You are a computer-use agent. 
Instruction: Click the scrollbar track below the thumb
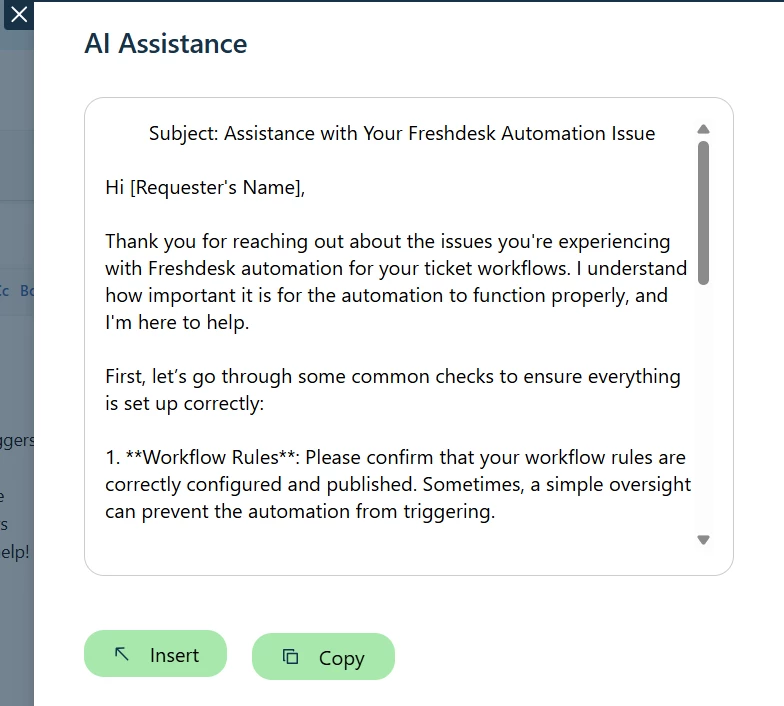[x=703, y=408]
